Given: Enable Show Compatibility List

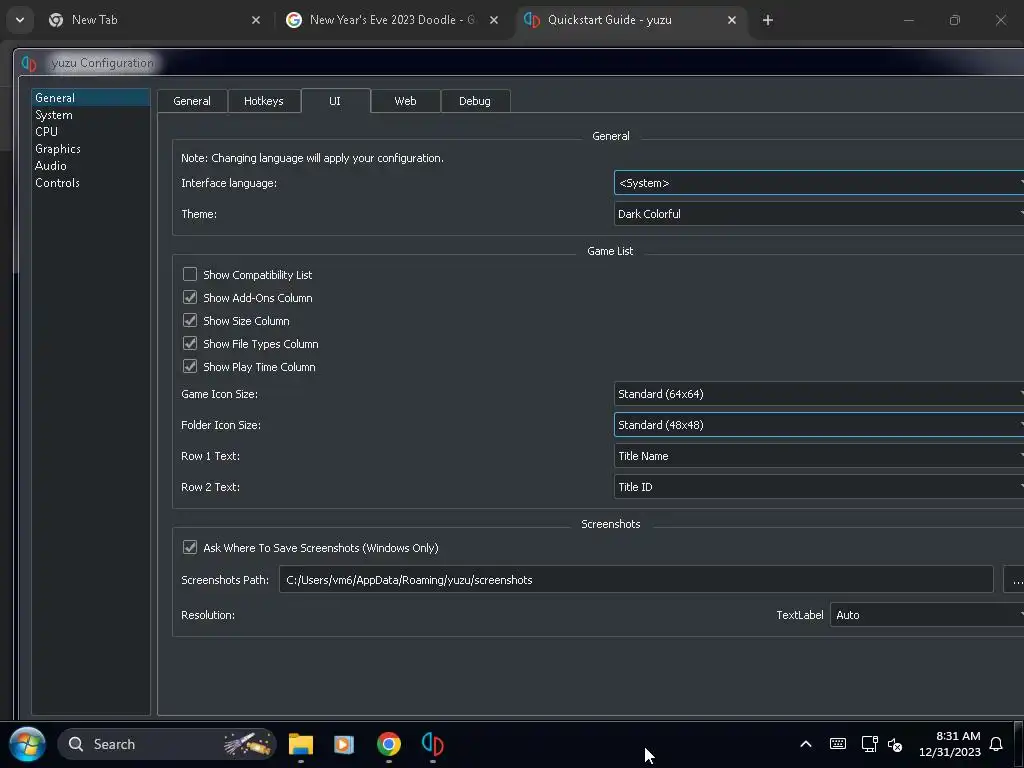Looking at the screenshot, I should (x=190, y=274).
